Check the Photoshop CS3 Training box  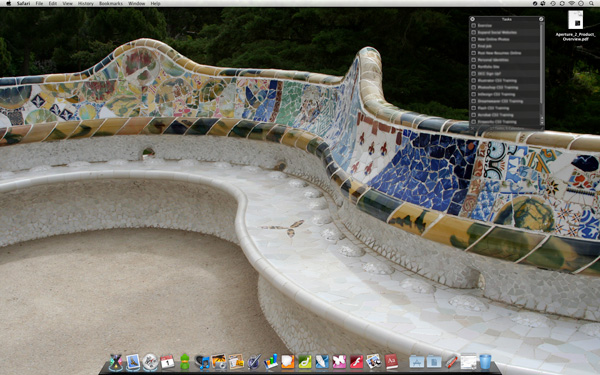(x=473, y=87)
